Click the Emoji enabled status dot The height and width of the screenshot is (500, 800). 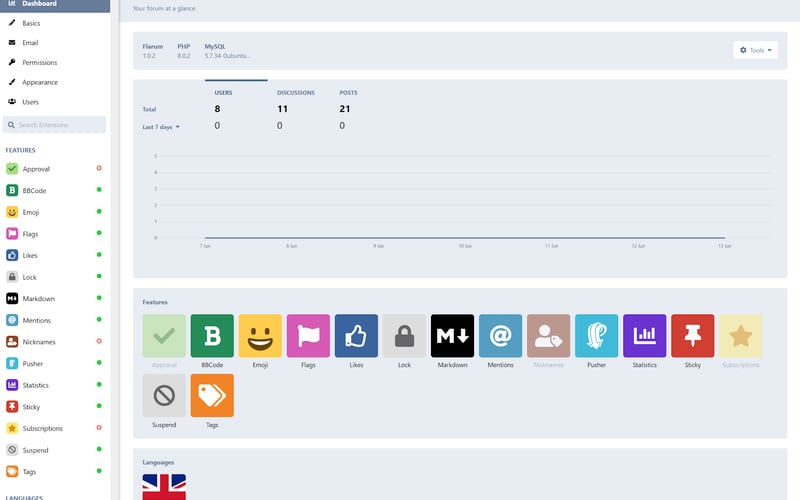(x=99, y=211)
